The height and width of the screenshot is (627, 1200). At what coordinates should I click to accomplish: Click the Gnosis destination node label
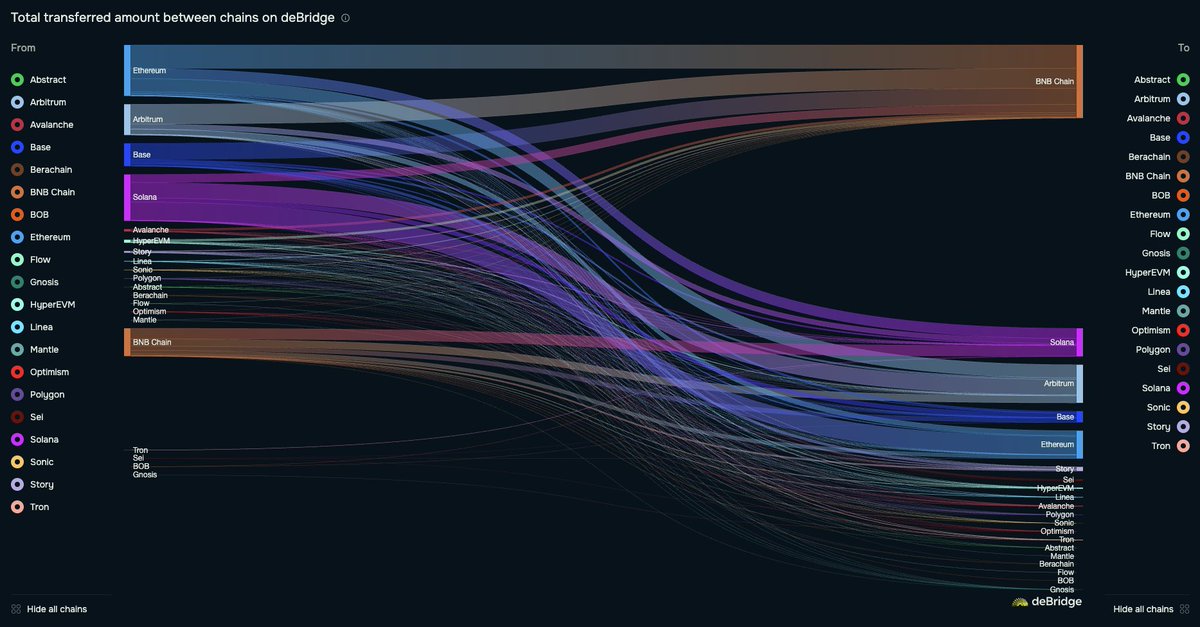point(1062,589)
